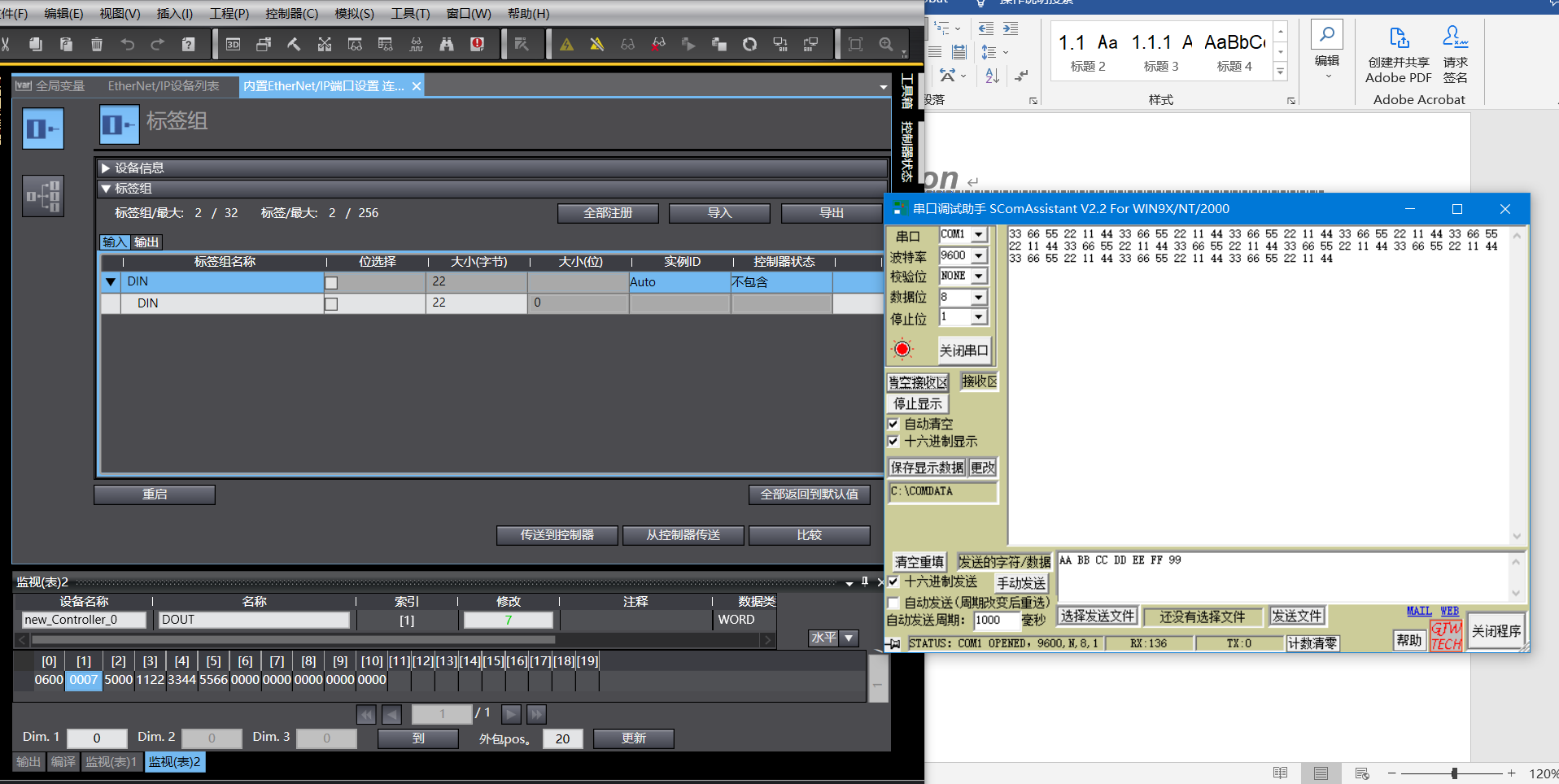The image size is (1559, 784).
Task: Open the 校验位 NONE dropdown
Action: [x=979, y=277]
